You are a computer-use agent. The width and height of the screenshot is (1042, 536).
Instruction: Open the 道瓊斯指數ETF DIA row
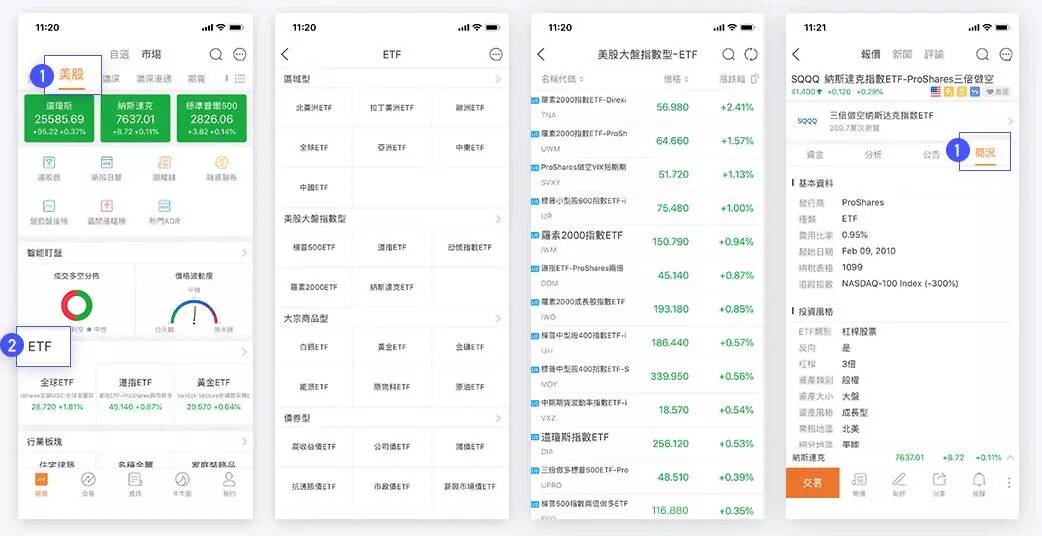(x=647, y=444)
